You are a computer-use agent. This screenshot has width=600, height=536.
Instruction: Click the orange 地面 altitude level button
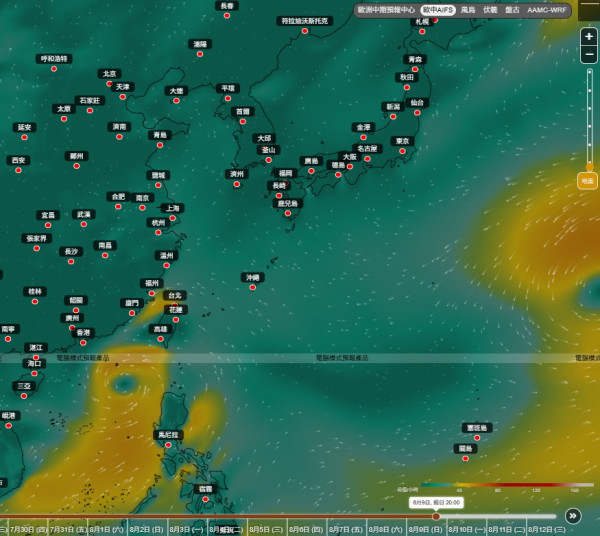587,181
